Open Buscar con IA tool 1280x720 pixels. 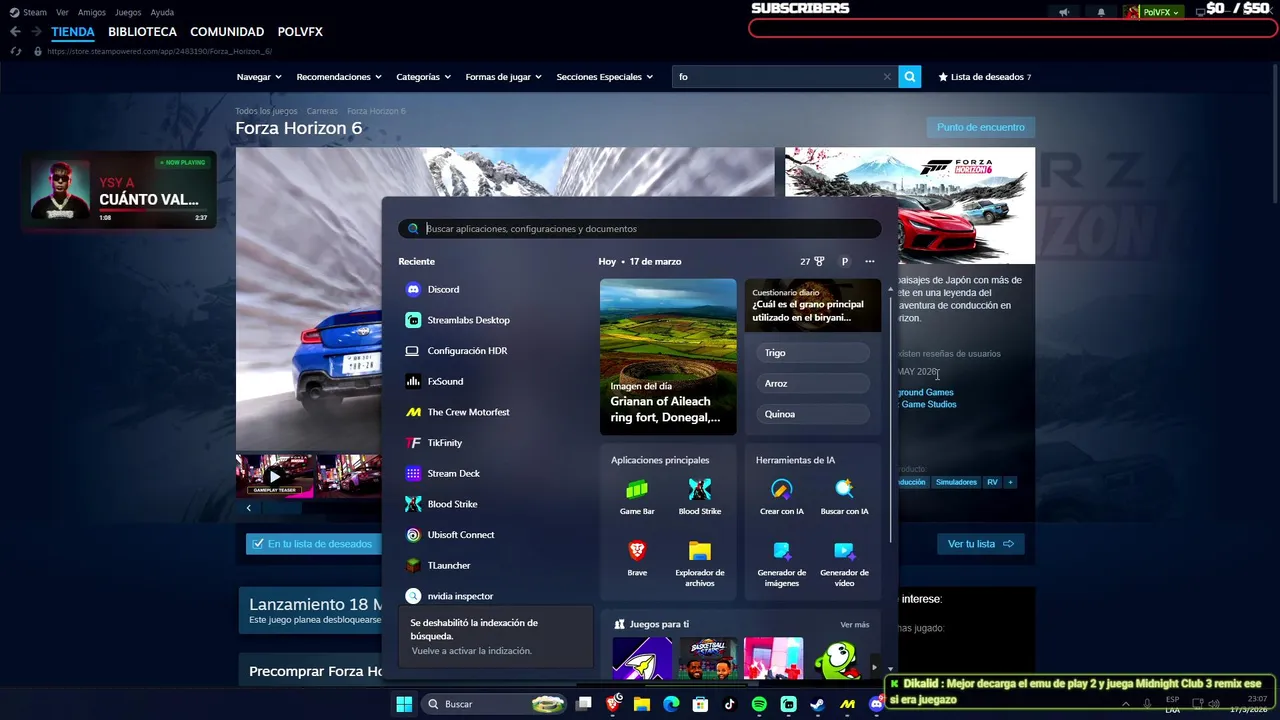(x=844, y=497)
